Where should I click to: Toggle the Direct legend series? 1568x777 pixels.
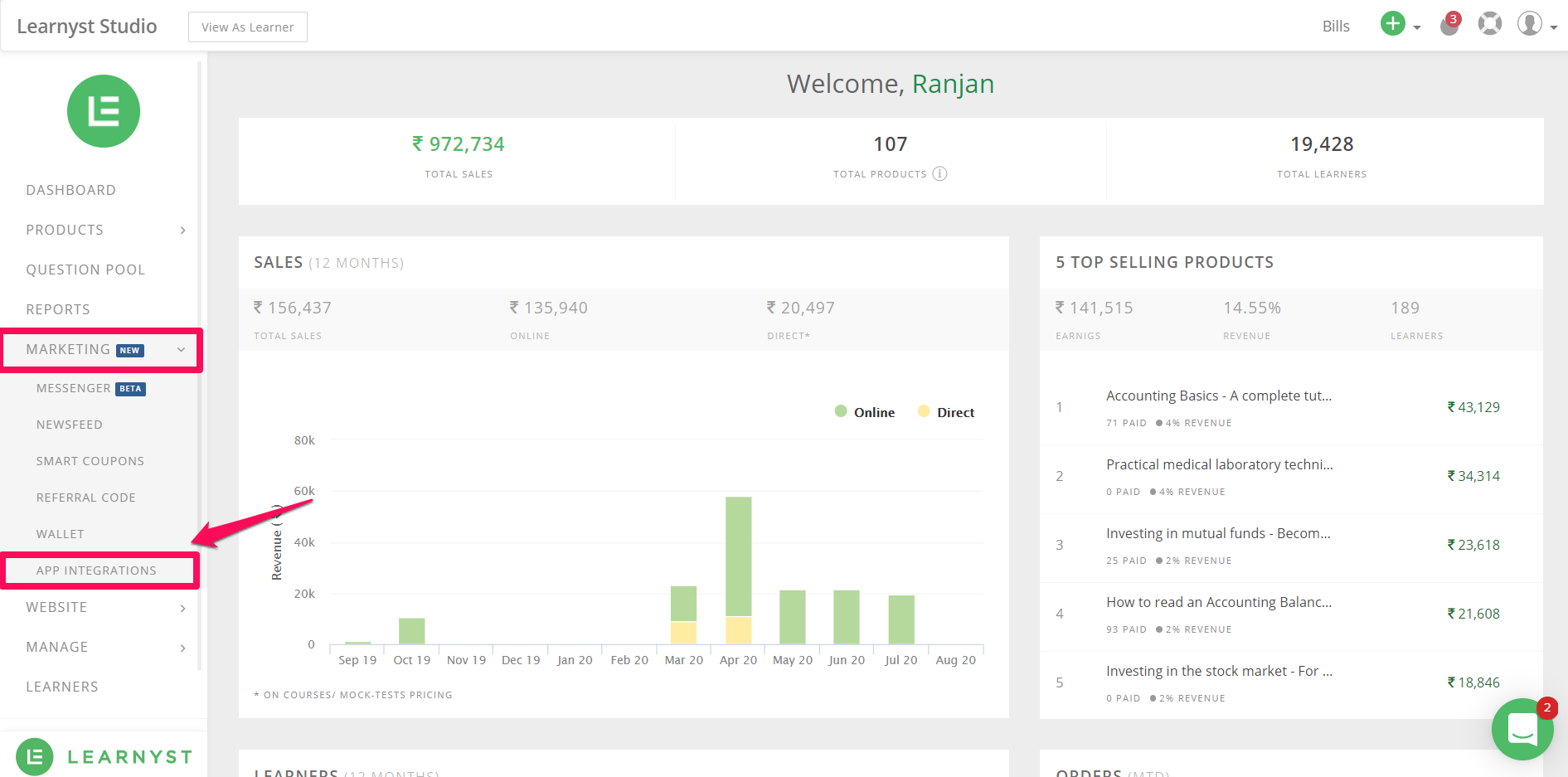tap(946, 412)
